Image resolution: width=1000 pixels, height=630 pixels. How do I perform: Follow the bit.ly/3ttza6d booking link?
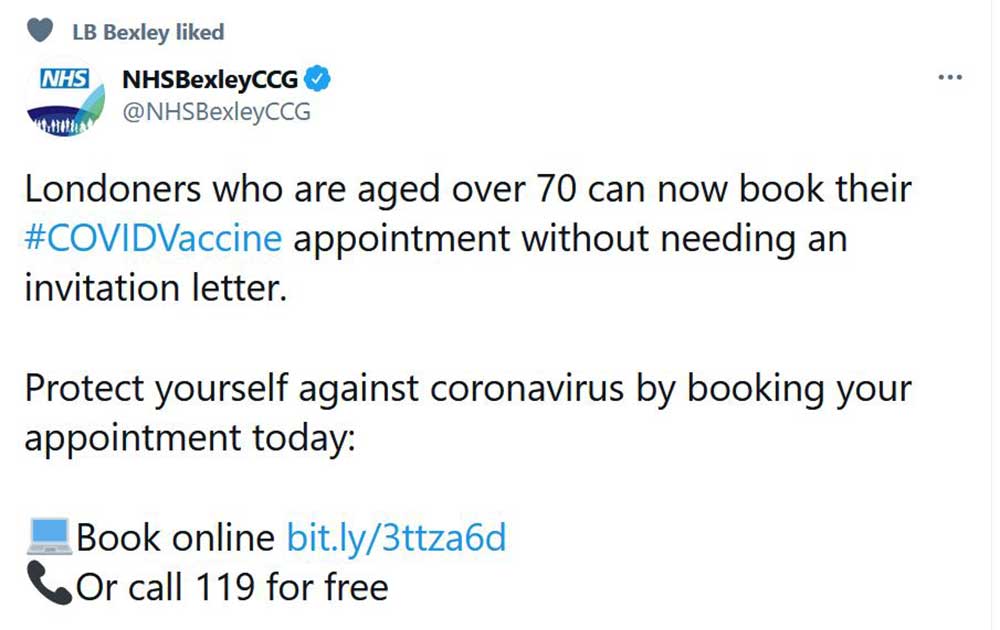(396, 538)
